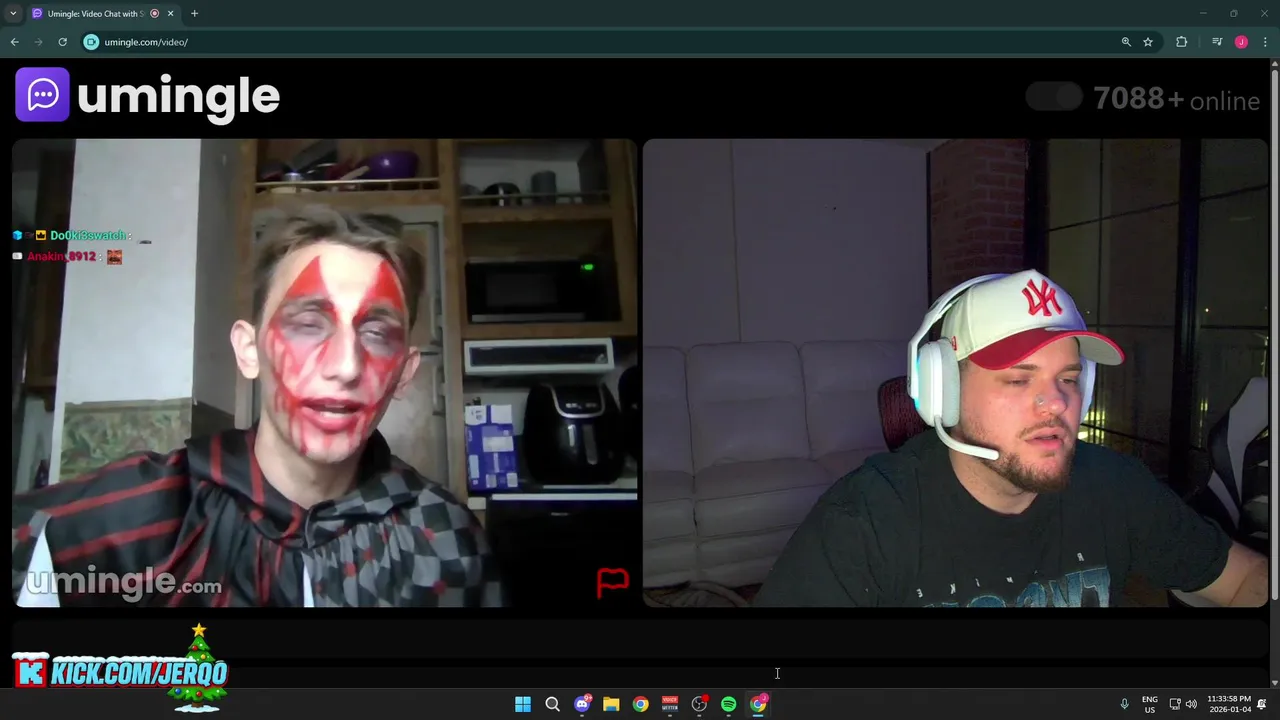Open Windows taskbar search
Viewport: 1280px width, 720px height.
click(552, 705)
